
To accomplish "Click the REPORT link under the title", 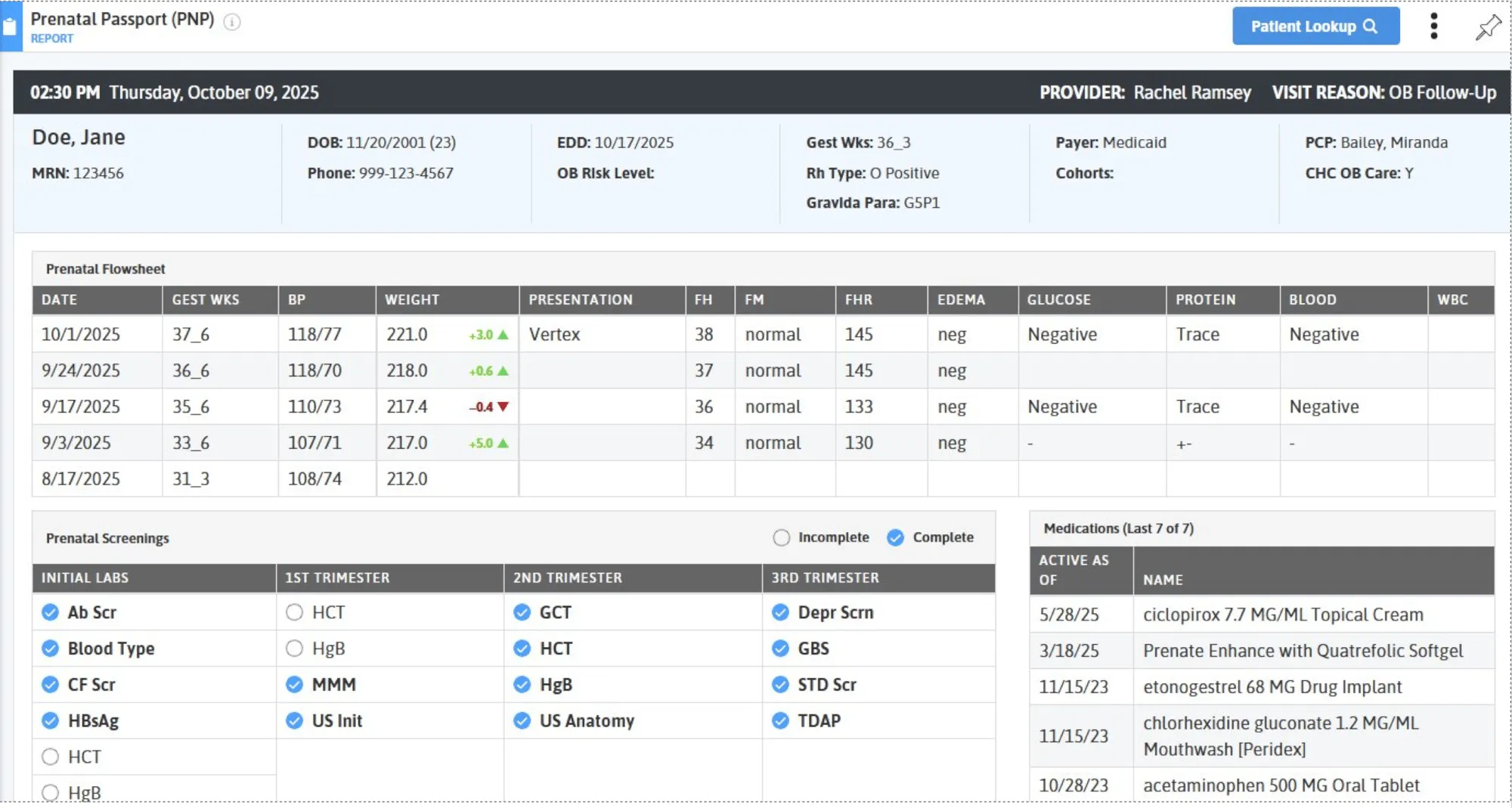I will [x=52, y=39].
